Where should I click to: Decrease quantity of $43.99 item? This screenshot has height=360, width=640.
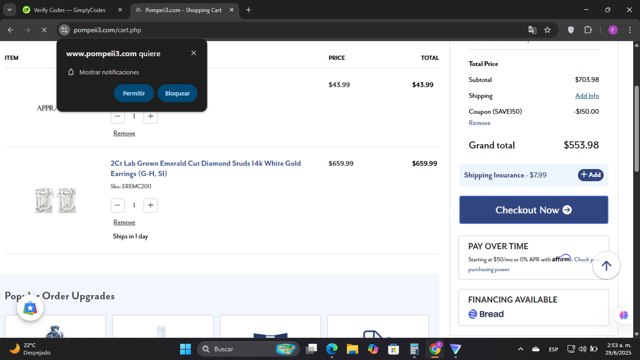[118, 116]
